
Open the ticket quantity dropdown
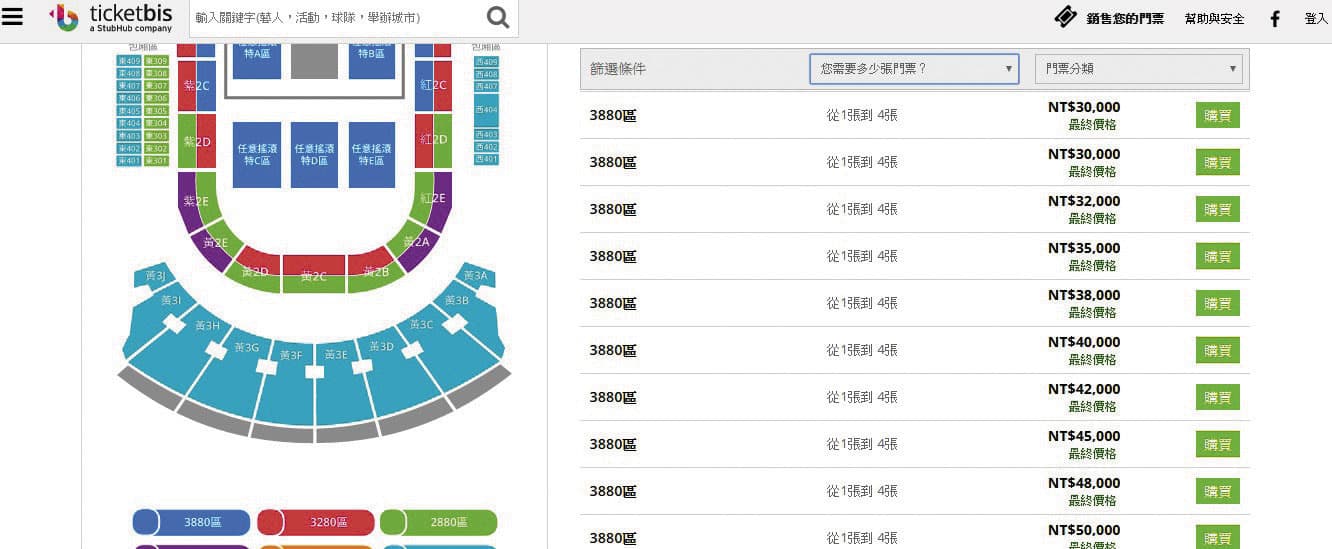914,69
